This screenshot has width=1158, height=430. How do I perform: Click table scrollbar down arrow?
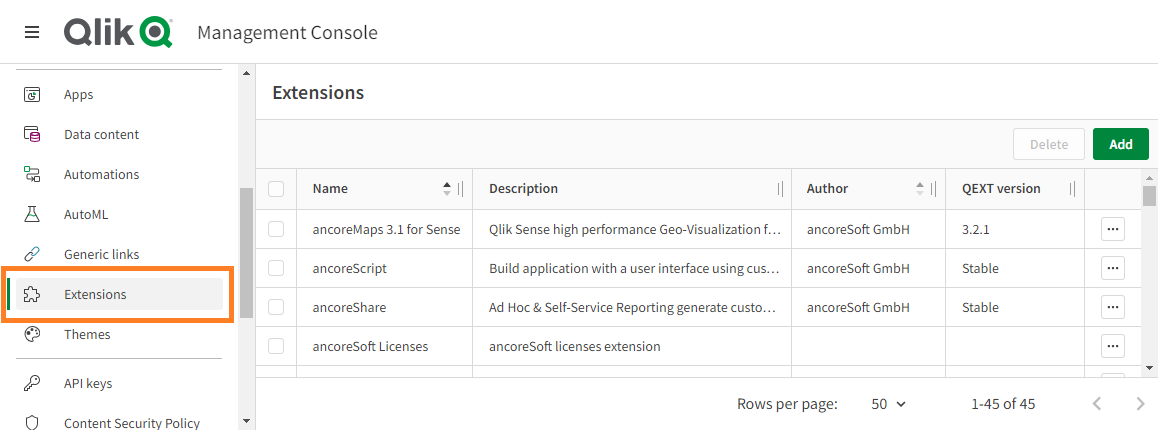[x=1149, y=367]
